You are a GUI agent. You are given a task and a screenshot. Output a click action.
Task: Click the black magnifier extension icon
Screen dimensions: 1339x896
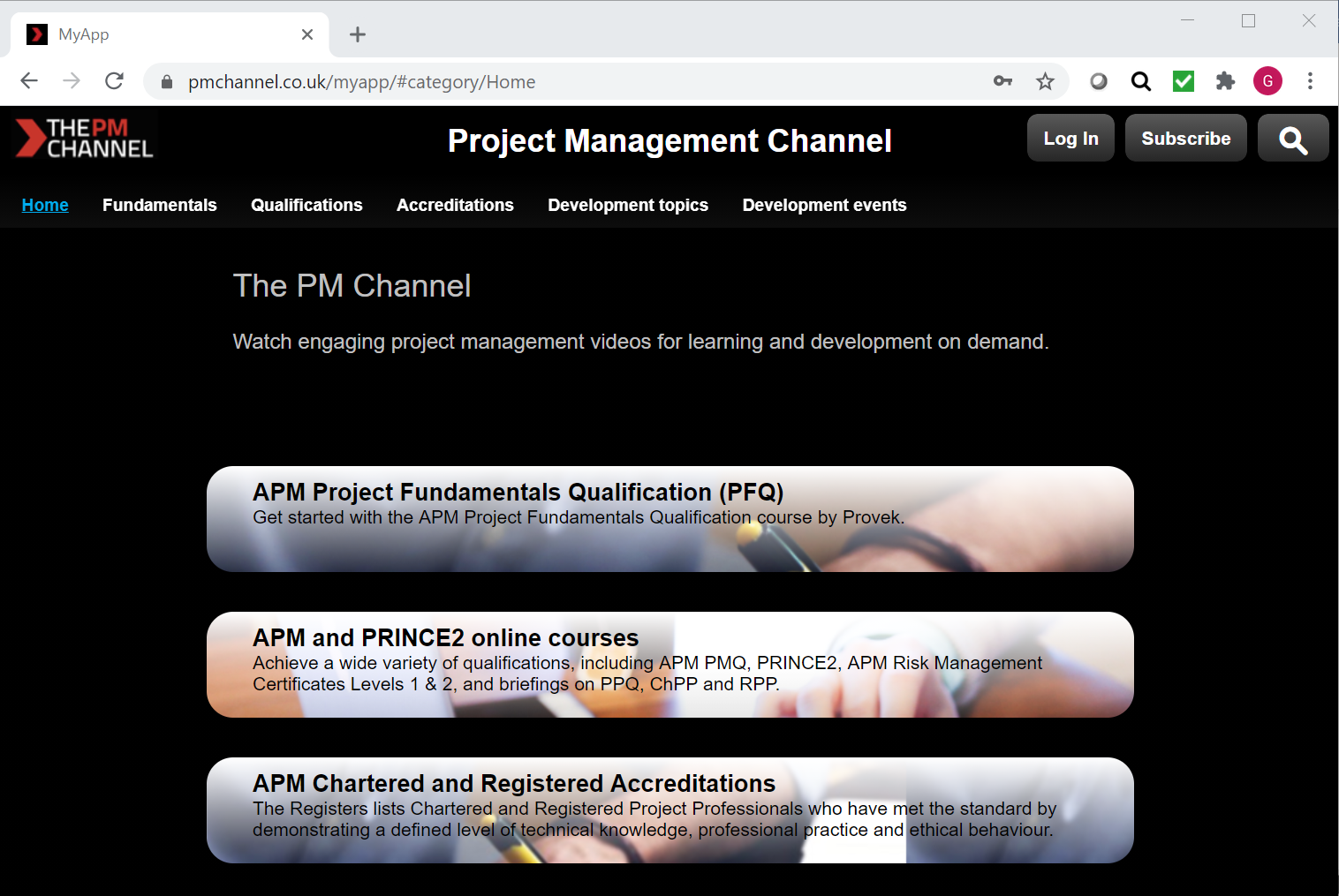[x=1141, y=81]
